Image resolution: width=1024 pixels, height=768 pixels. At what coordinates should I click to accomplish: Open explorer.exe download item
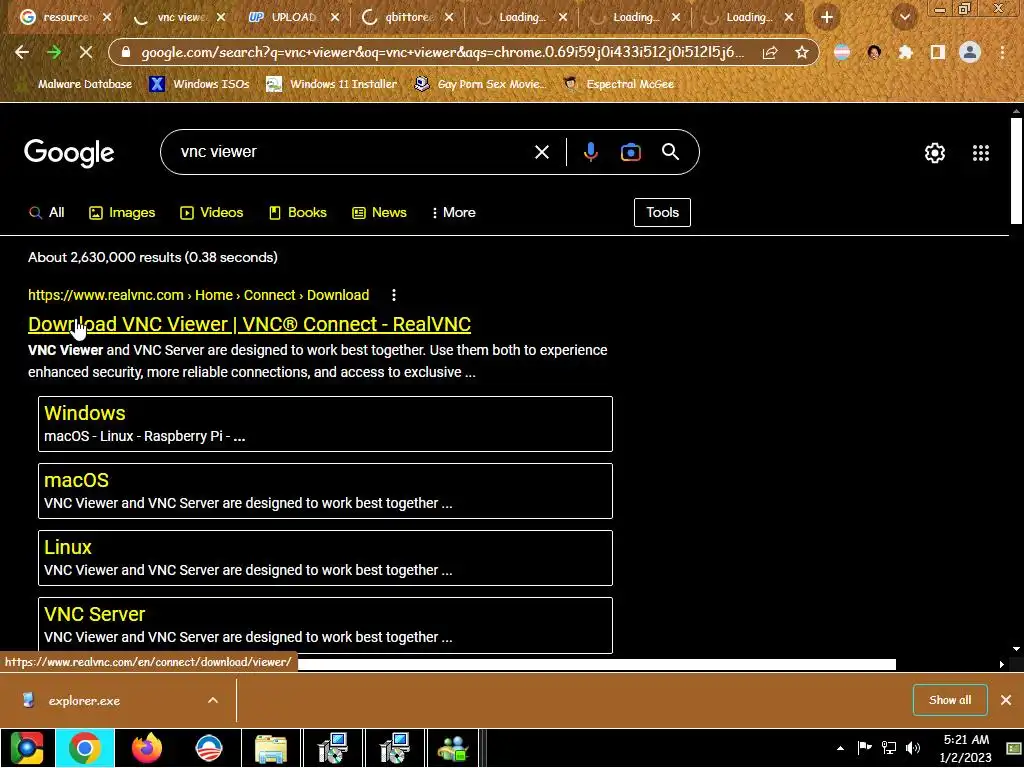[x=84, y=701]
